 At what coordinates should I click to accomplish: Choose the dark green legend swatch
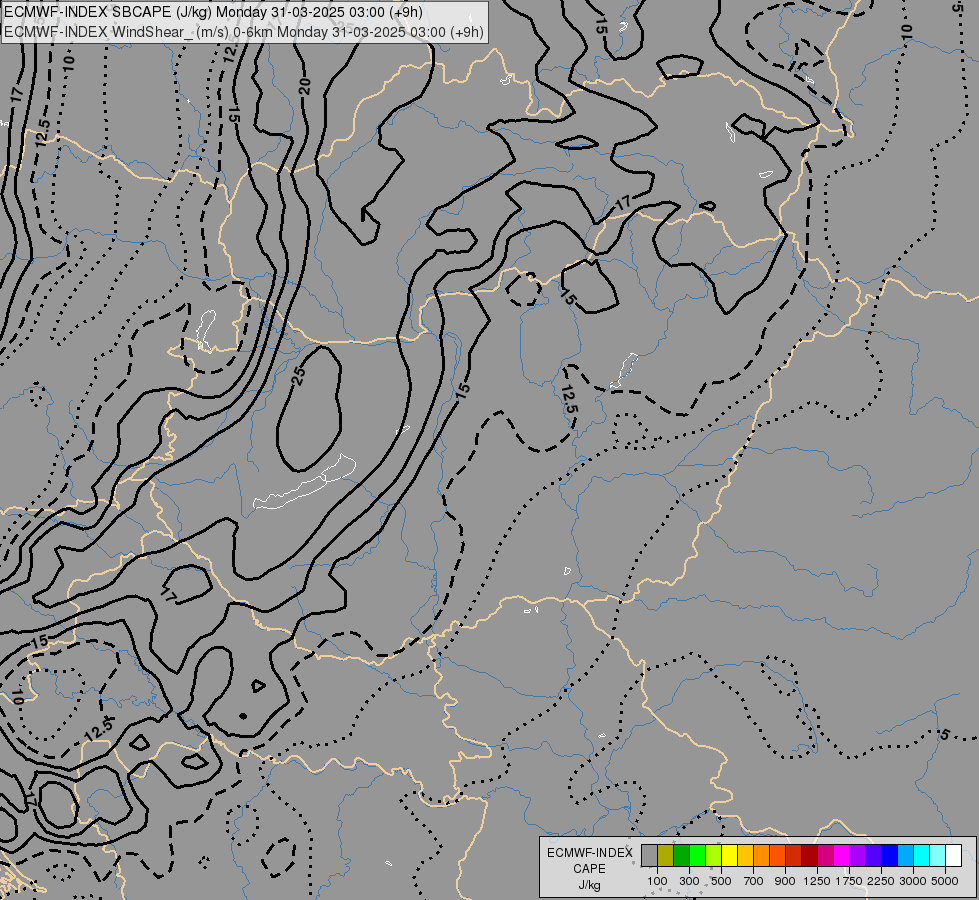[x=681, y=856]
